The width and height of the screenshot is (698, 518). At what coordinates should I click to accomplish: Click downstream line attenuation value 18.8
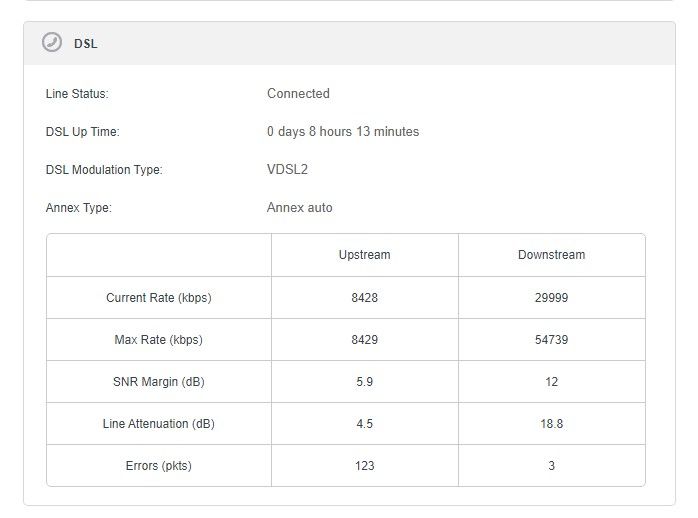[551, 424]
